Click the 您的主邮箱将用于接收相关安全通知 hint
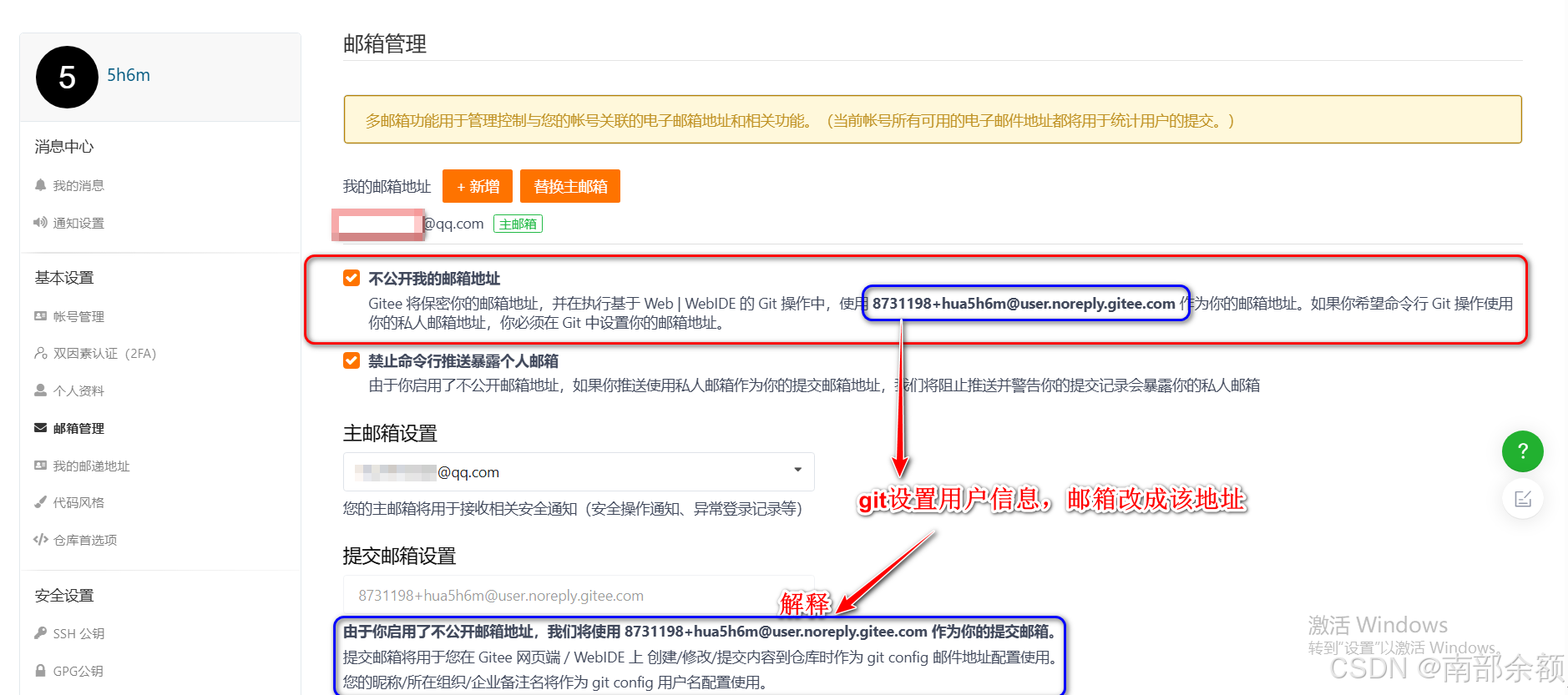Image resolution: width=1568 pixels, height=695 pixels. pos(573,509)
